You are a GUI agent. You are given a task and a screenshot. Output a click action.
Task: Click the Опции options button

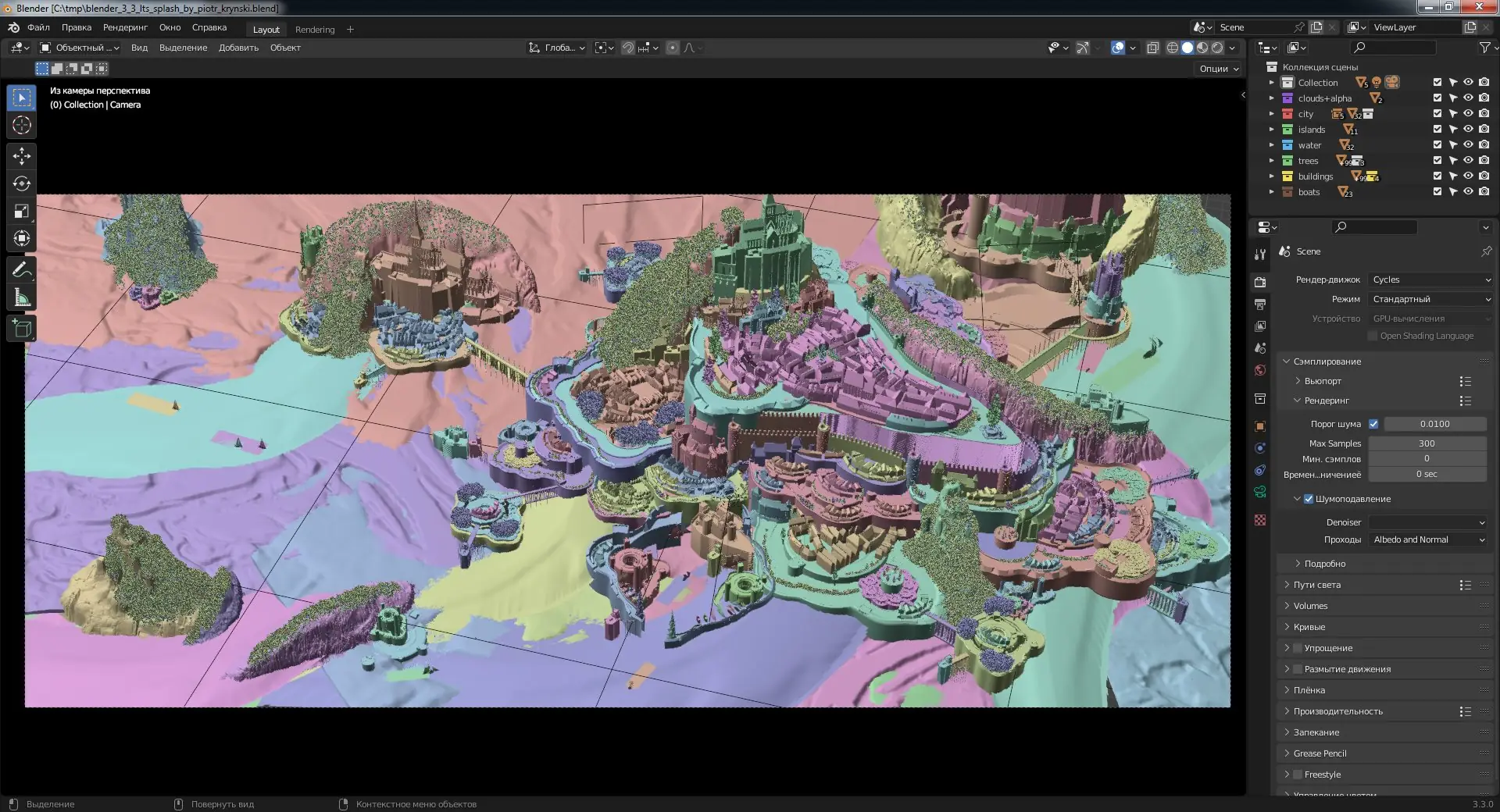pos(1219,69)
